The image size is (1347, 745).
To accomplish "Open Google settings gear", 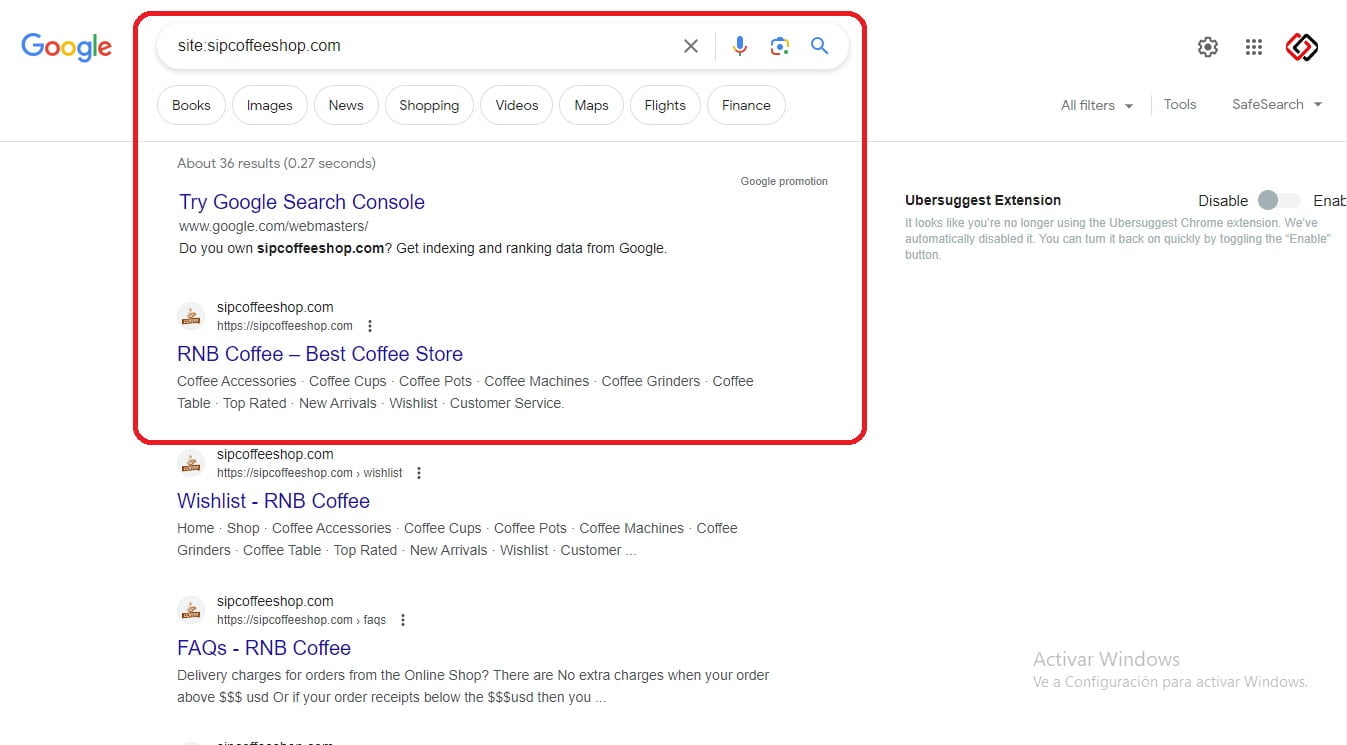I will click(x=1208, y=47).
